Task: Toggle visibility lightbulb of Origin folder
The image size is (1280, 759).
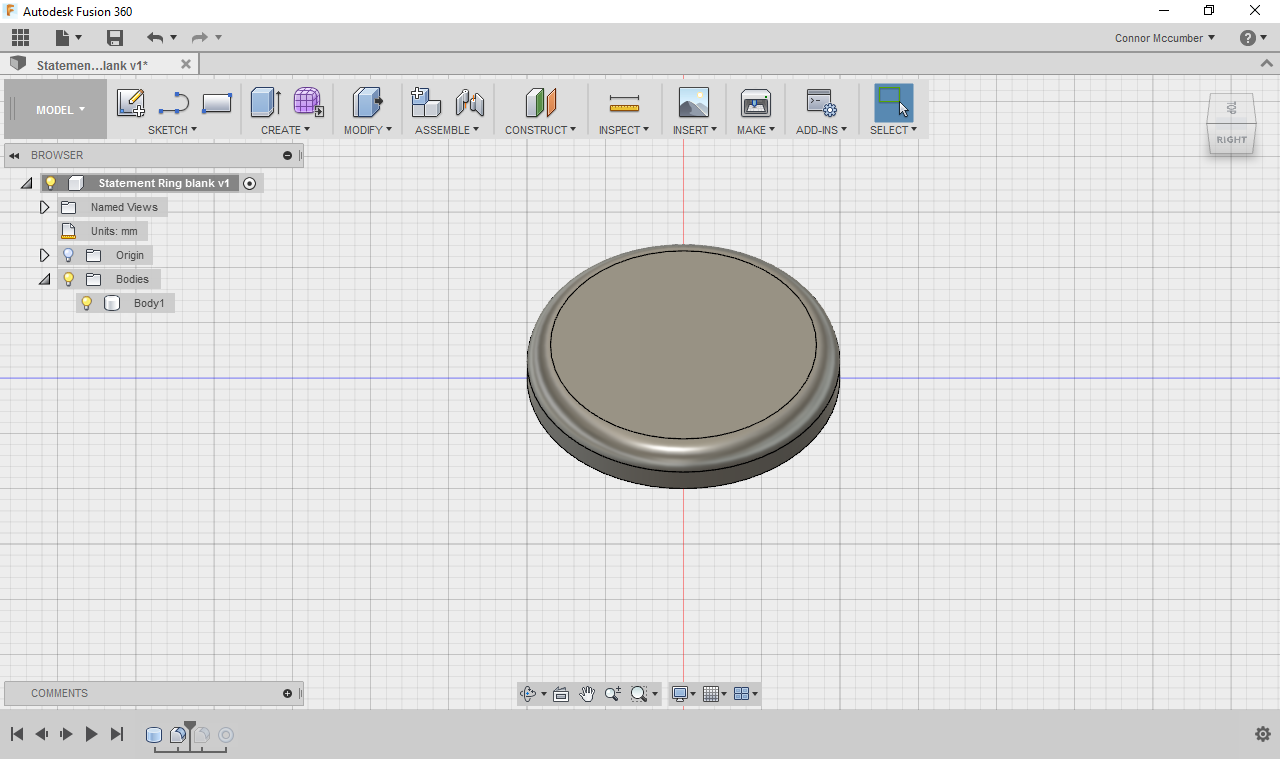Action: [x=69, y=255]
